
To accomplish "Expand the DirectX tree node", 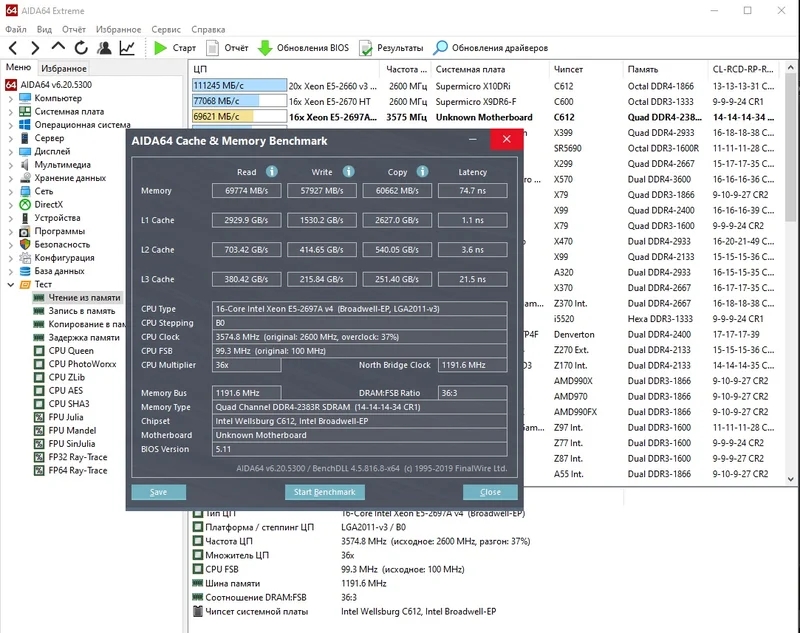I will [11, 205].
